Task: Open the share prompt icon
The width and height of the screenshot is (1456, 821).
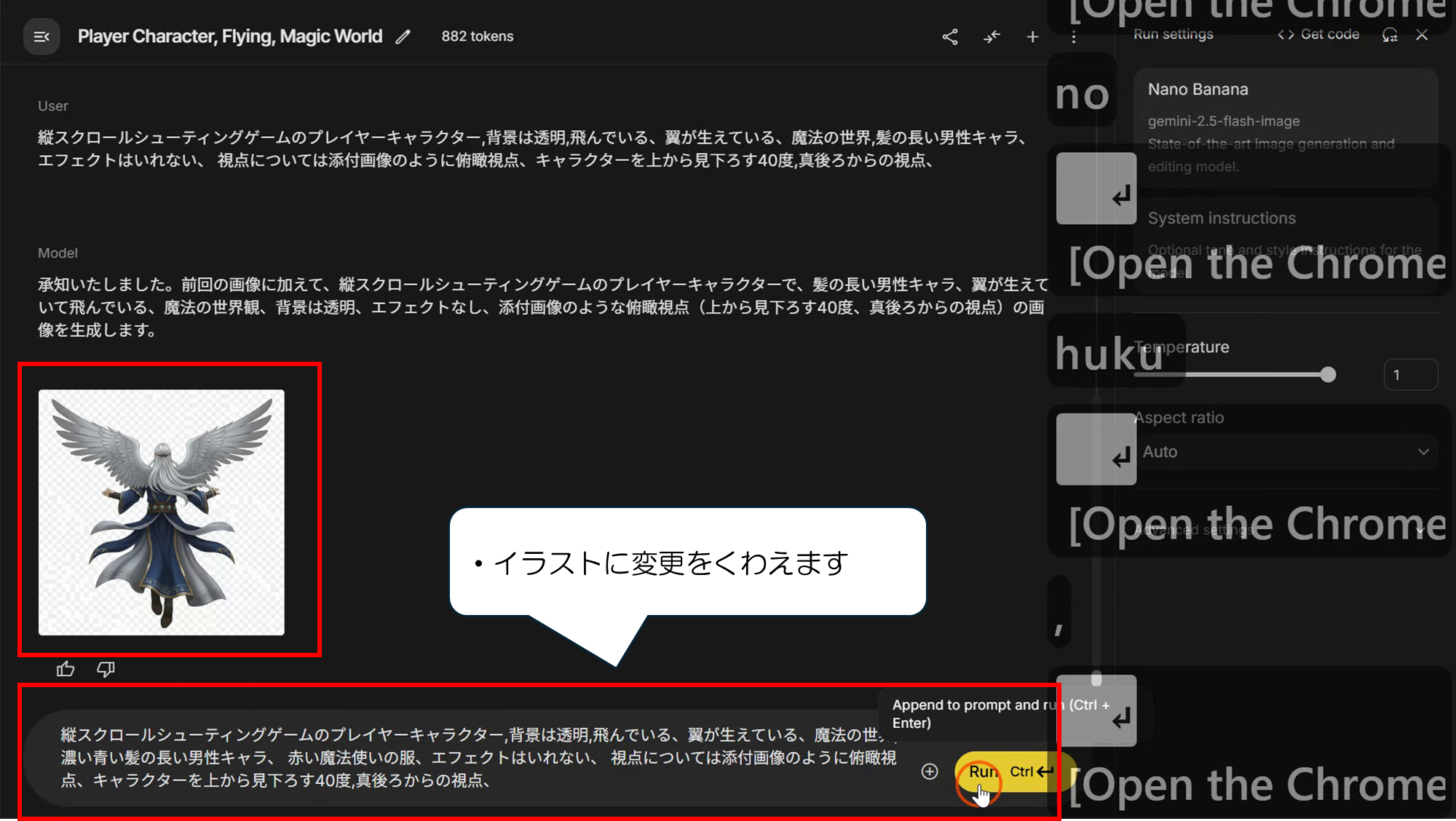Action: (950, 36)
